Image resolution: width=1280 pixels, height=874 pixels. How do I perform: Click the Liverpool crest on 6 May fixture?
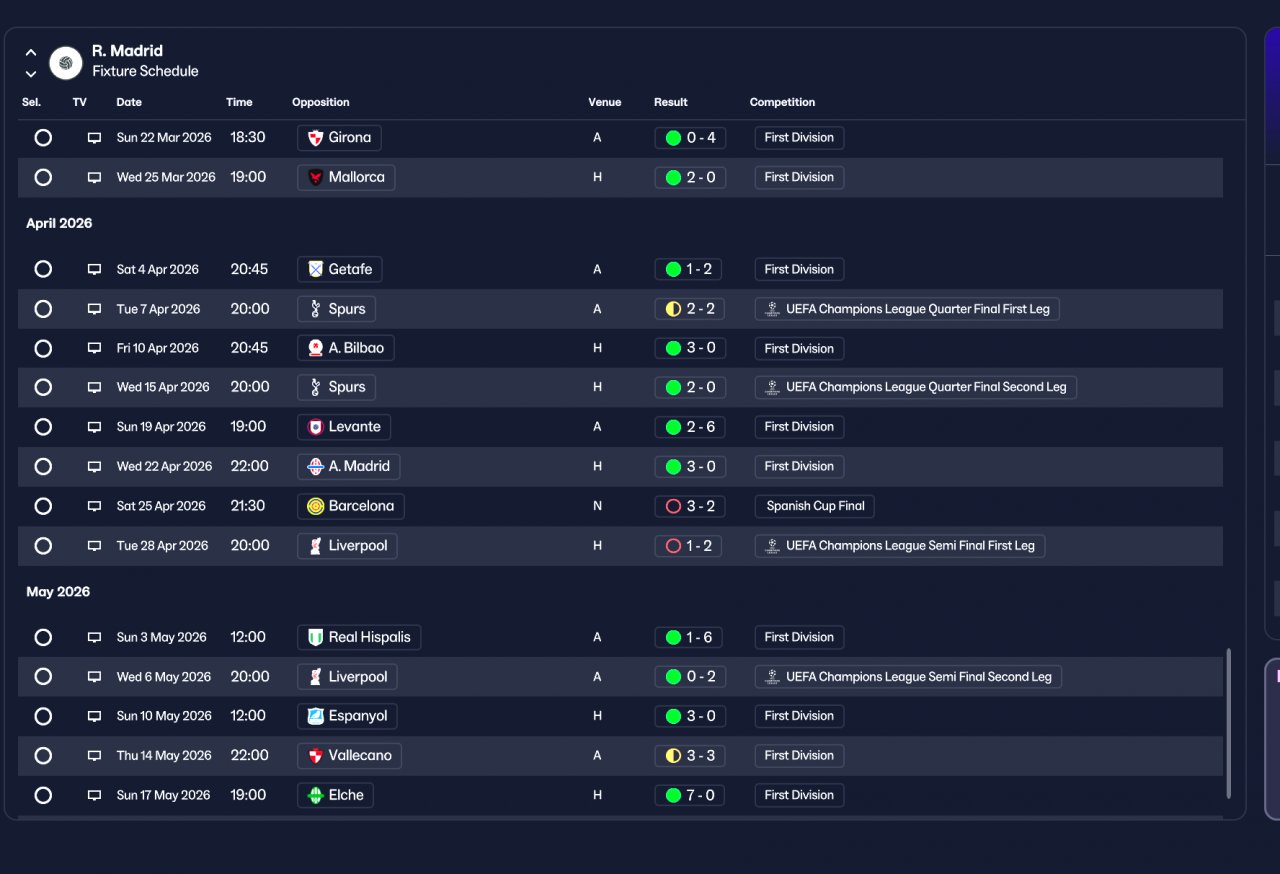tap(316, 677)
